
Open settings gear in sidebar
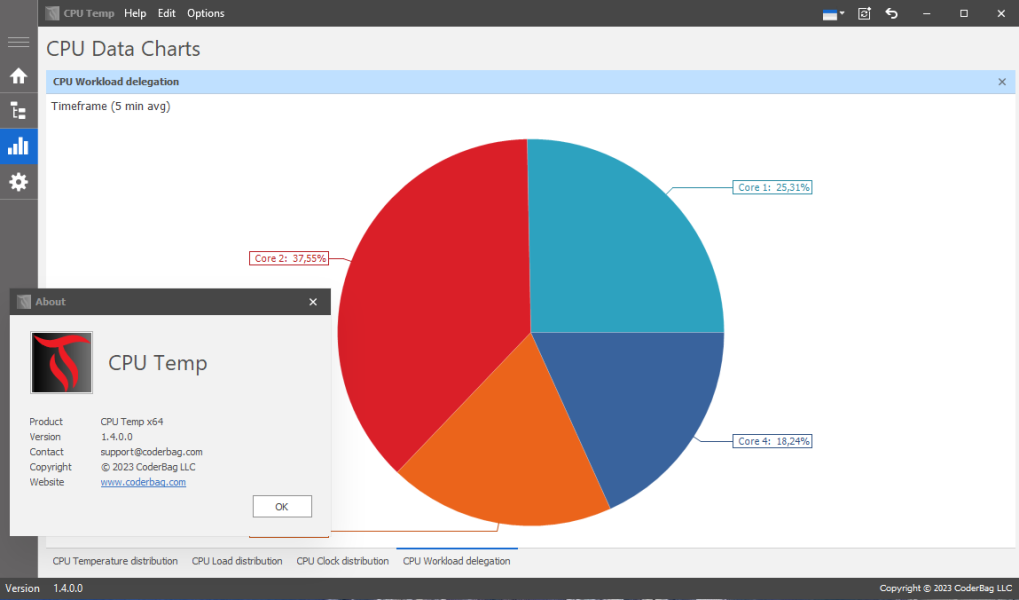[18, 181]
